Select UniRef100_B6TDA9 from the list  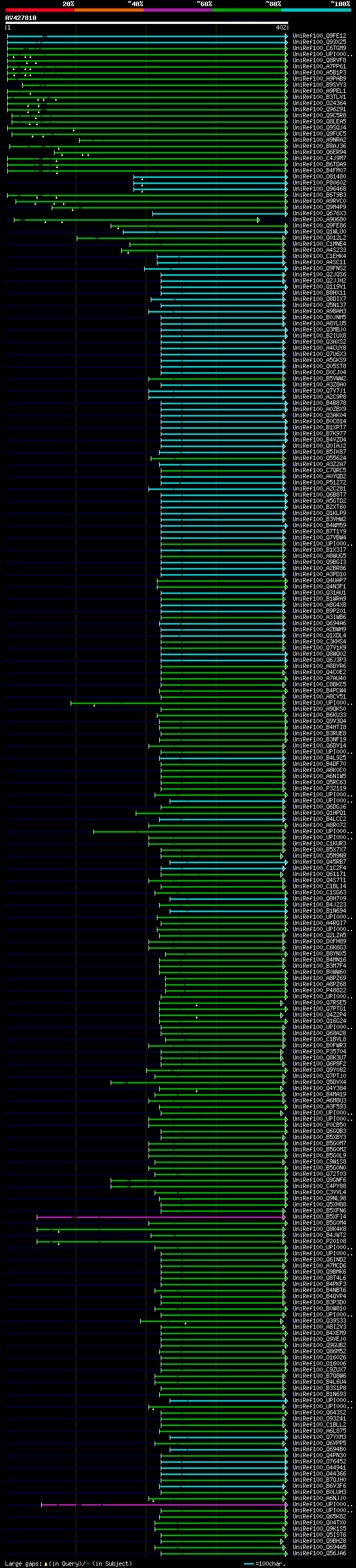(319, 164)
